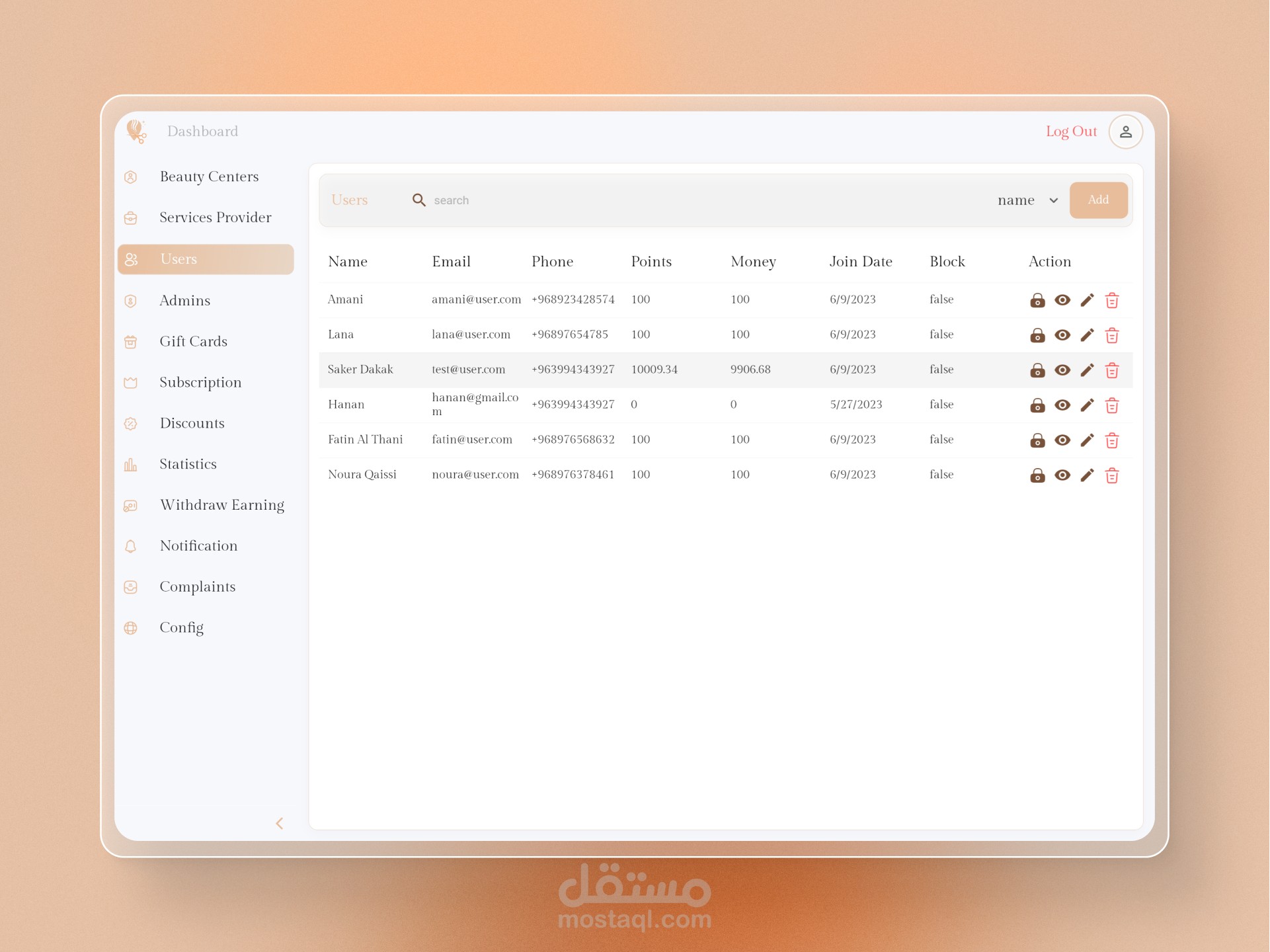Lock the Hanan user account
1270x952 pixels.
point(1037,405)
